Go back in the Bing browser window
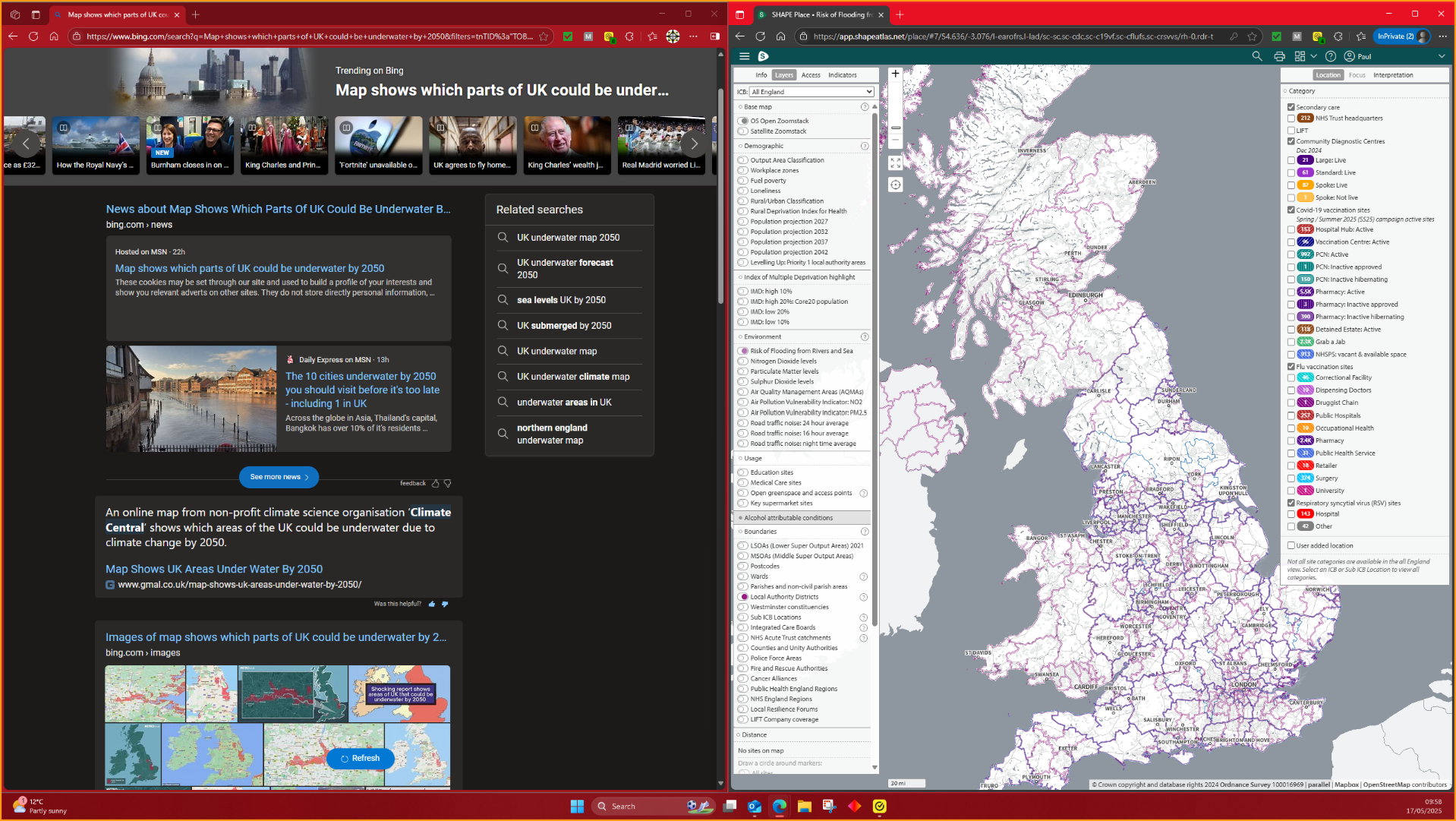Screen dimensions: 1456x821 (13, 36)
